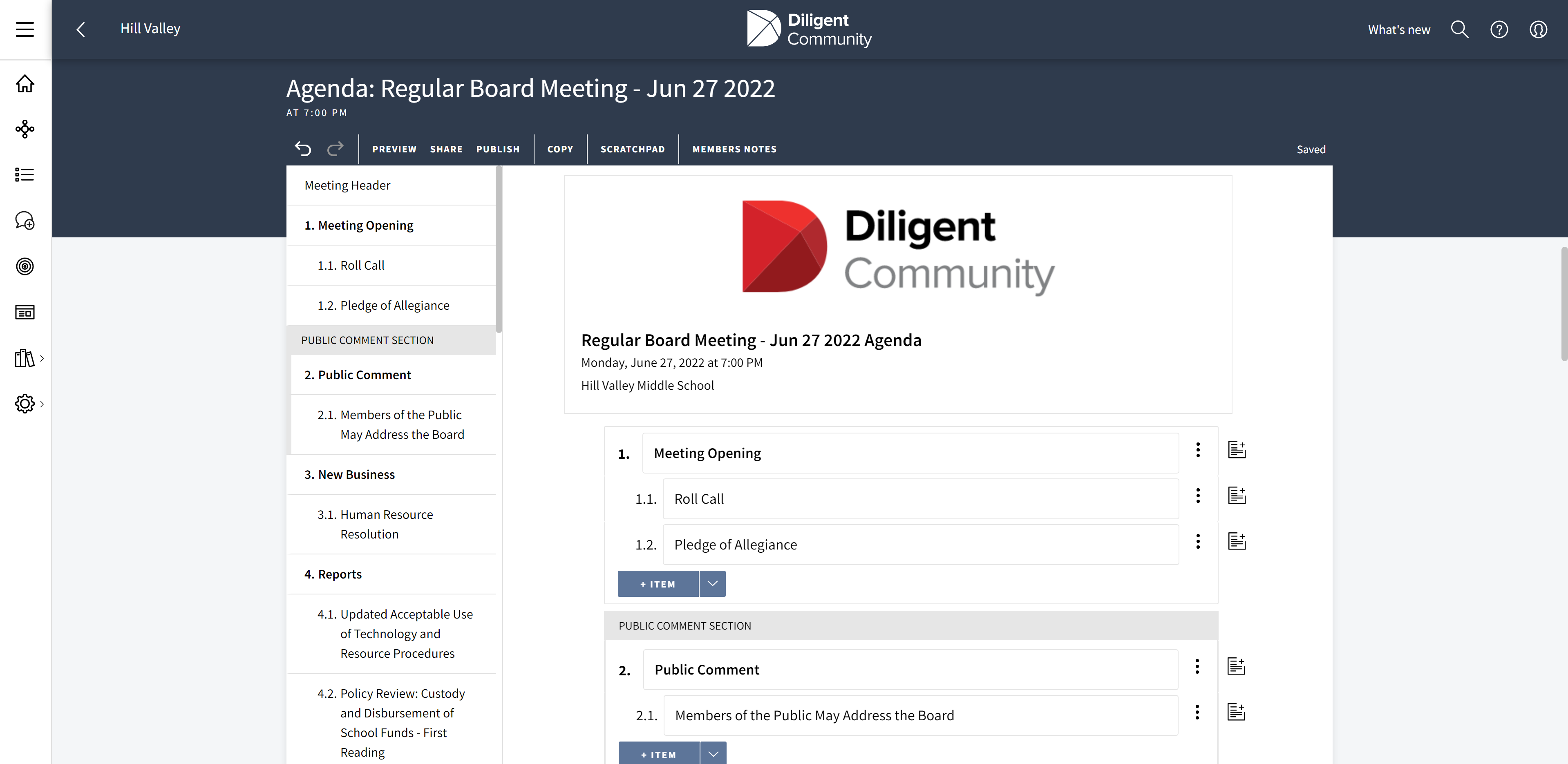Open the news layout sidebar icon

pyautogui.click(x=25, y=312)
